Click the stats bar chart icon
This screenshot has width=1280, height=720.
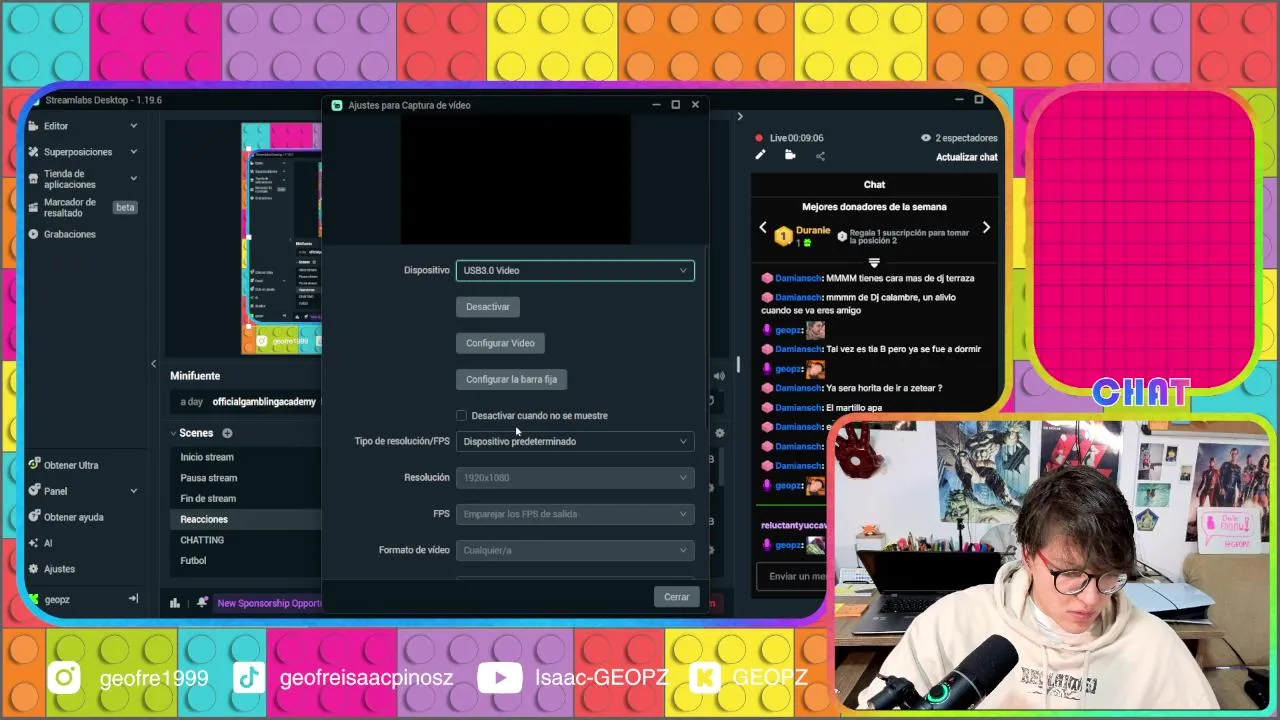(x=175, y=603)
